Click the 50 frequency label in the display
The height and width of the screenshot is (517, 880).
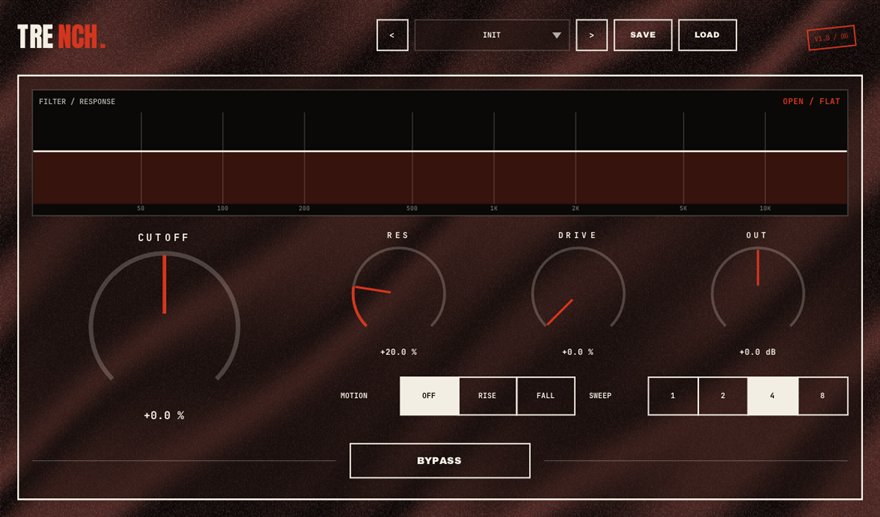tap(141, 208)
